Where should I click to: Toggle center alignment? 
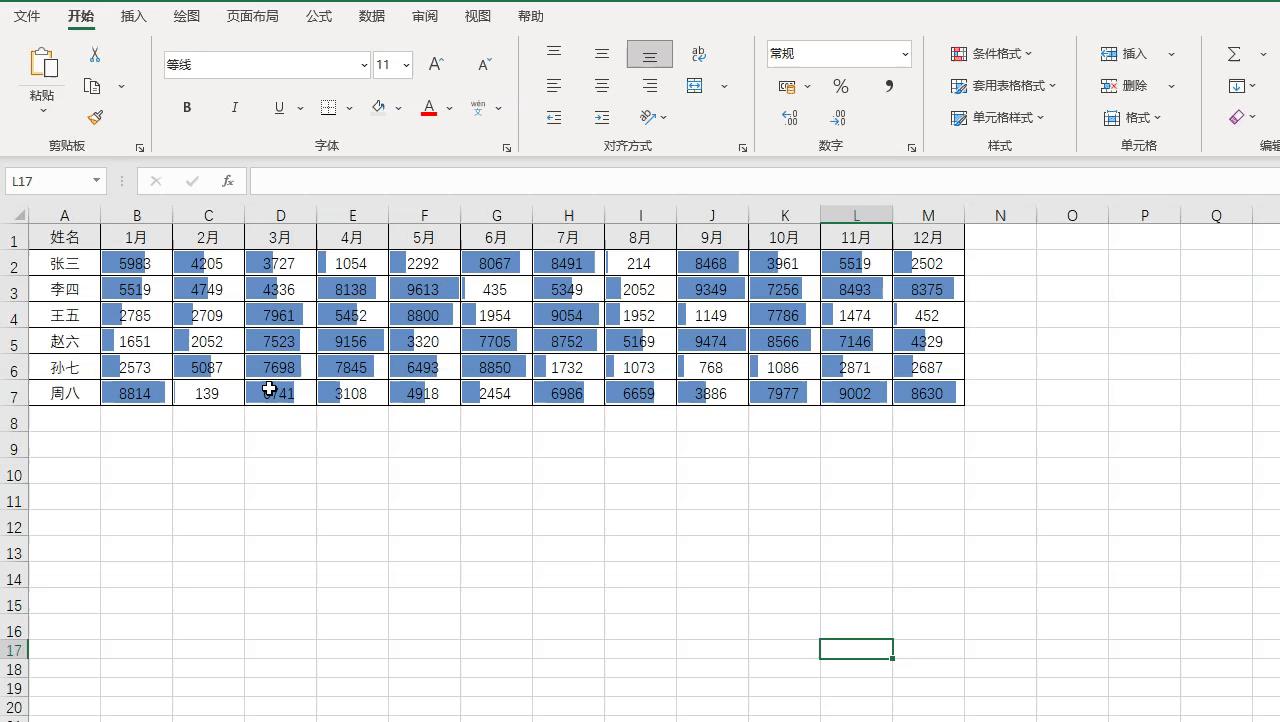[601, 85]
